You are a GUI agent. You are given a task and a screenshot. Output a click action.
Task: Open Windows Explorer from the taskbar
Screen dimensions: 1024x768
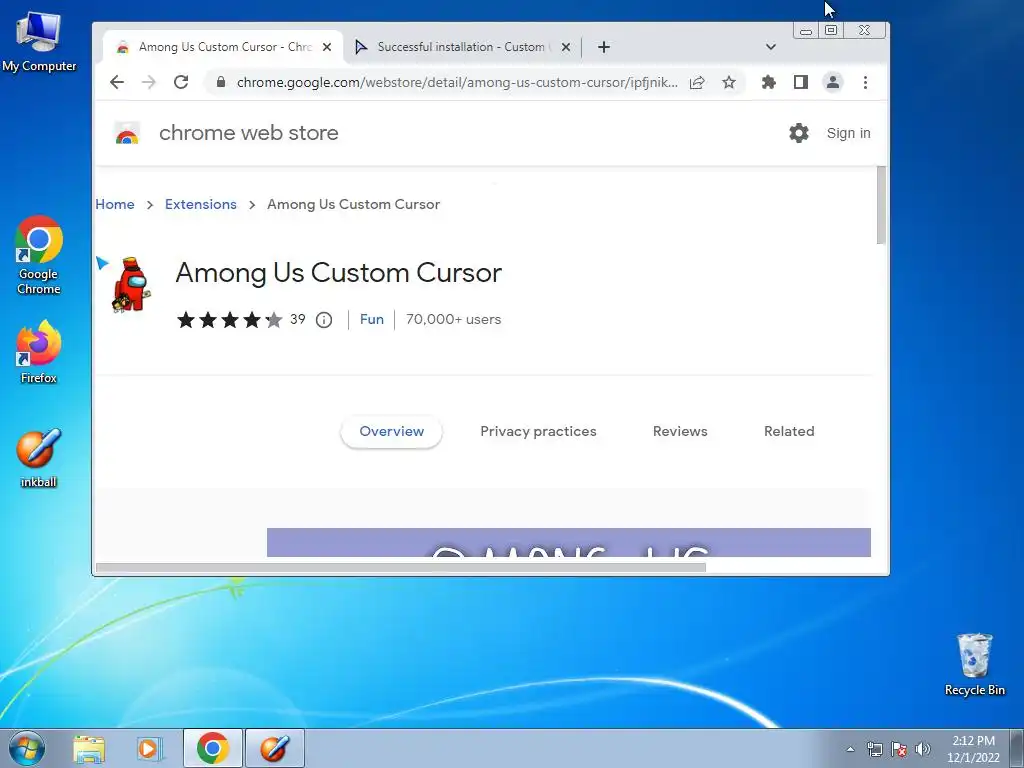[89, 748]
